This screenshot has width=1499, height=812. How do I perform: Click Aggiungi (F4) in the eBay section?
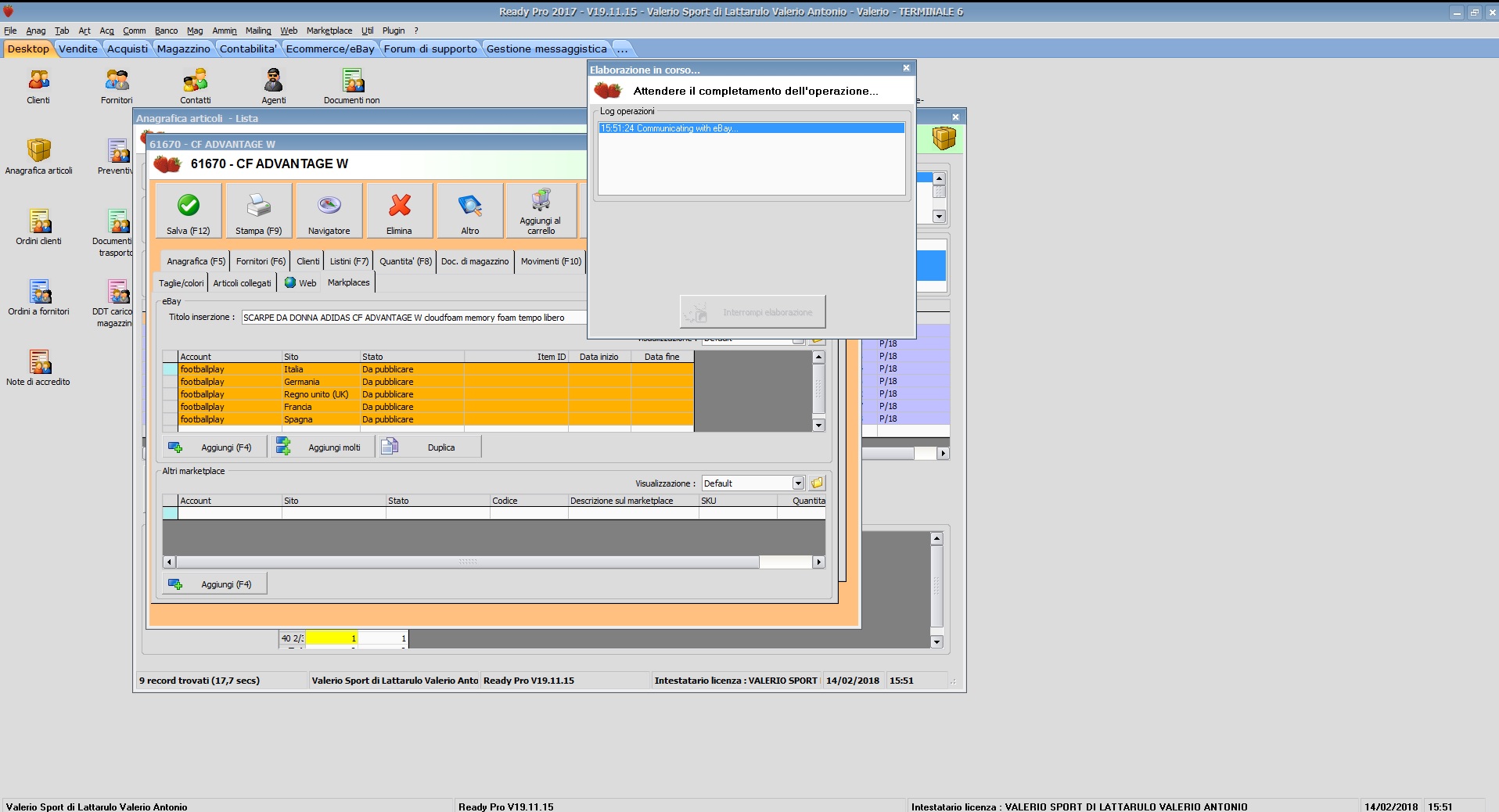(x=214, y=447)
